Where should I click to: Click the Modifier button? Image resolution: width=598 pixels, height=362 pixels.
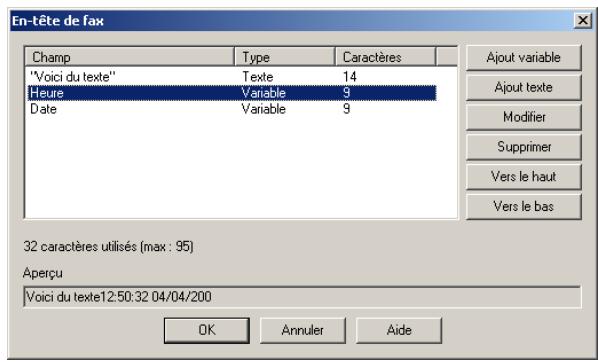click(x=524, y=117)
